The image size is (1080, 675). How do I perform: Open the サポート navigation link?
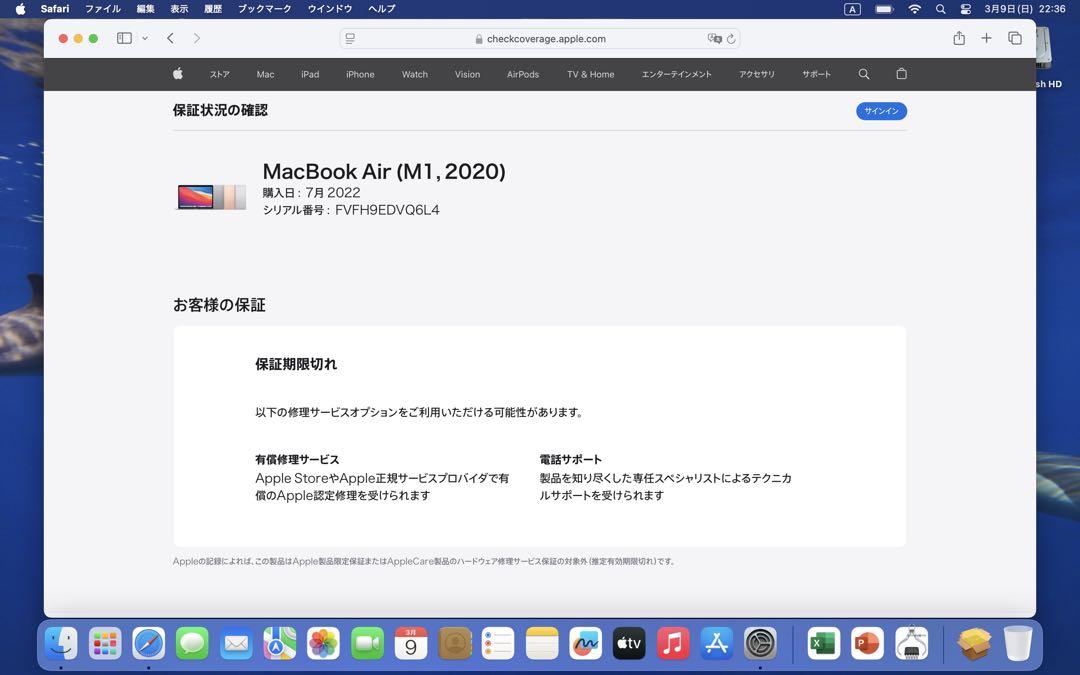(816, 74)
